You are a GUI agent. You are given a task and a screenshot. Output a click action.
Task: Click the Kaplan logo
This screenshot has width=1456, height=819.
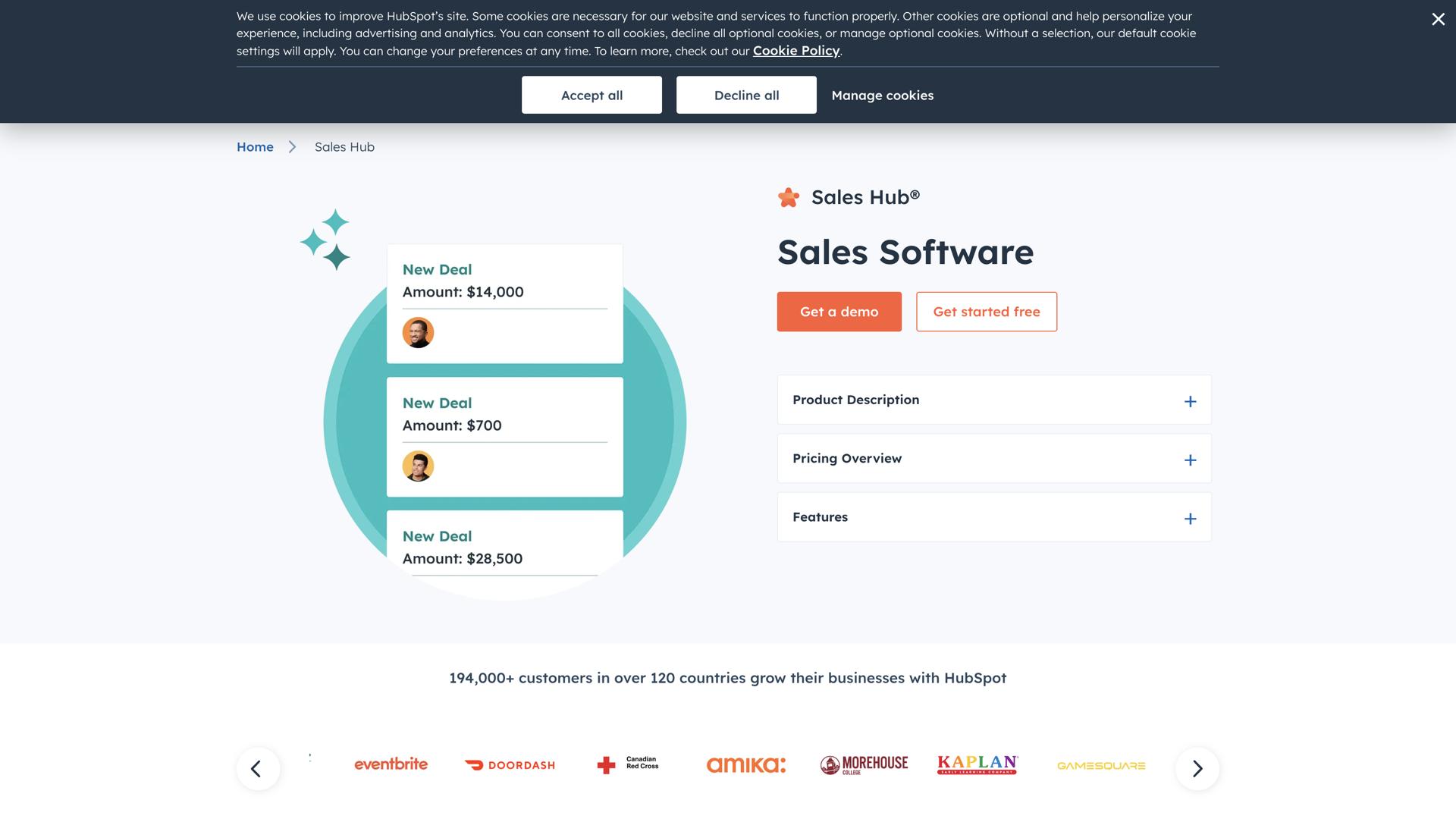977,764
